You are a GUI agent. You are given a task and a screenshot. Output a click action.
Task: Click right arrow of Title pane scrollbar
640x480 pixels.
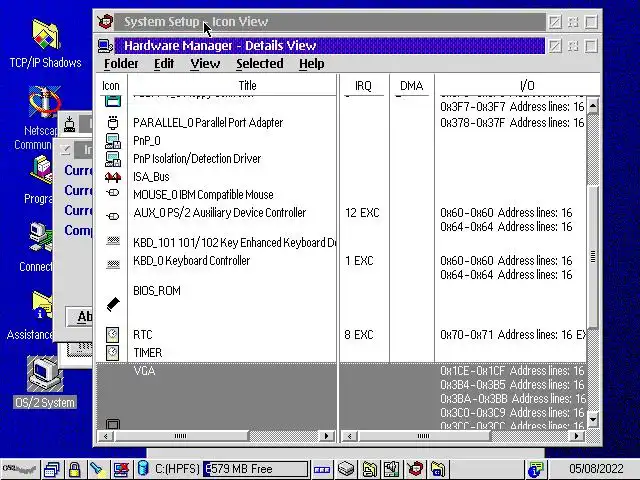(327, 436)
